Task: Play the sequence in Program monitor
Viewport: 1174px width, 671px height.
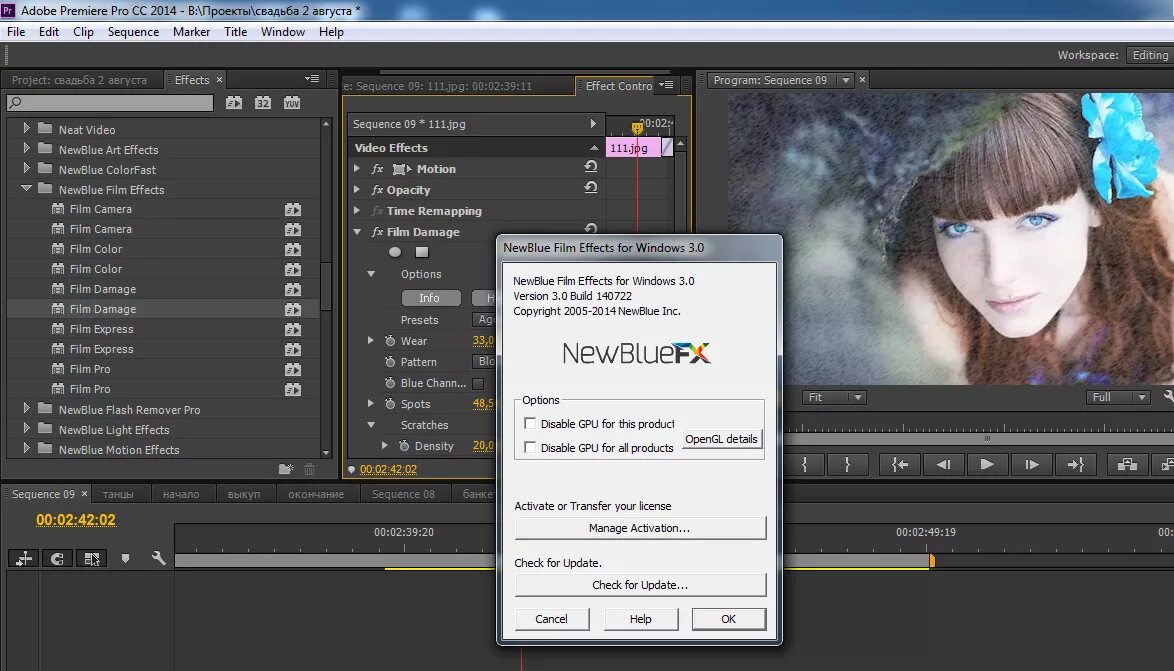Action: tap(987, 464)
